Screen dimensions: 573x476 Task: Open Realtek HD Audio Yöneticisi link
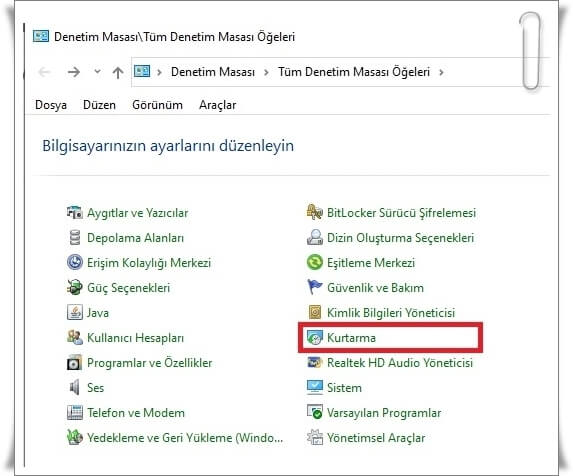click(400, 363)
